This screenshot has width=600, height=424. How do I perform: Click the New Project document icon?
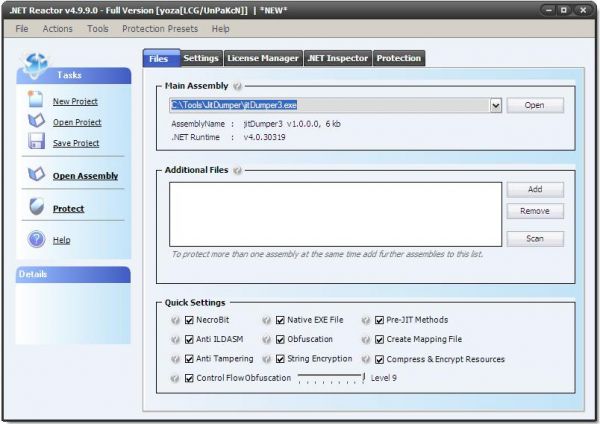pos(36,99)
